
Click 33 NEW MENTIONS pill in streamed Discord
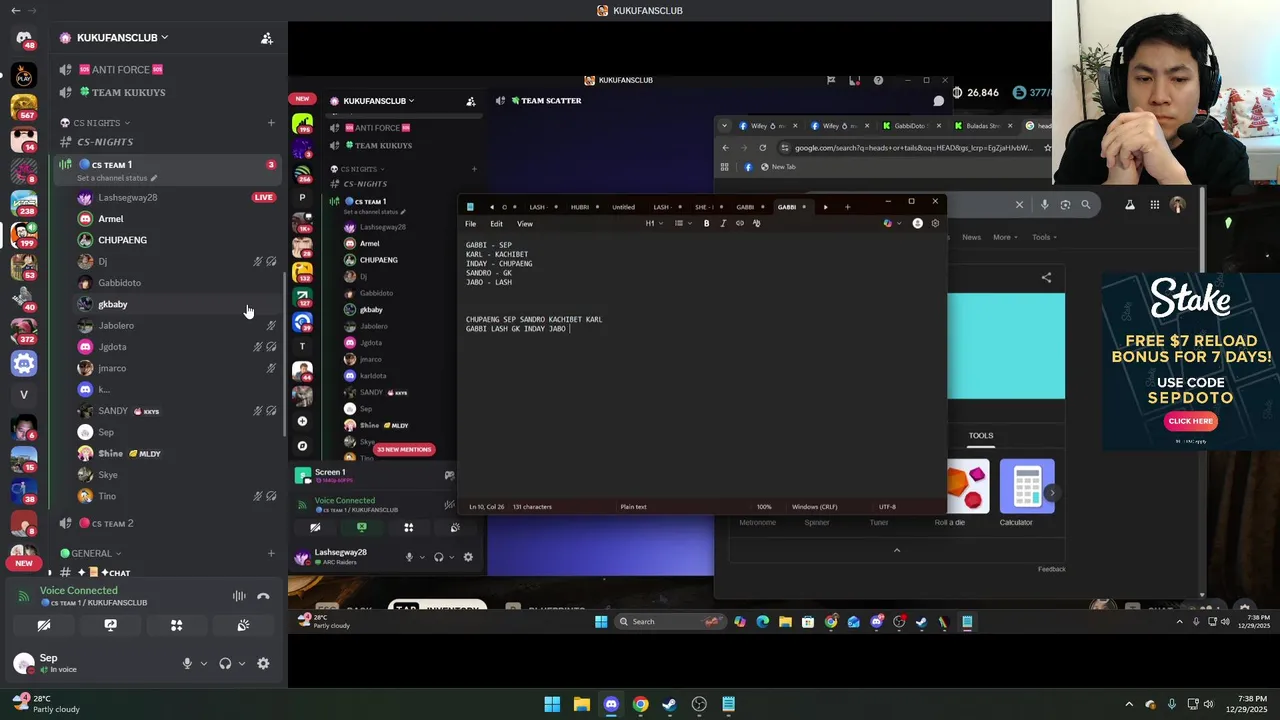(404, 449)
